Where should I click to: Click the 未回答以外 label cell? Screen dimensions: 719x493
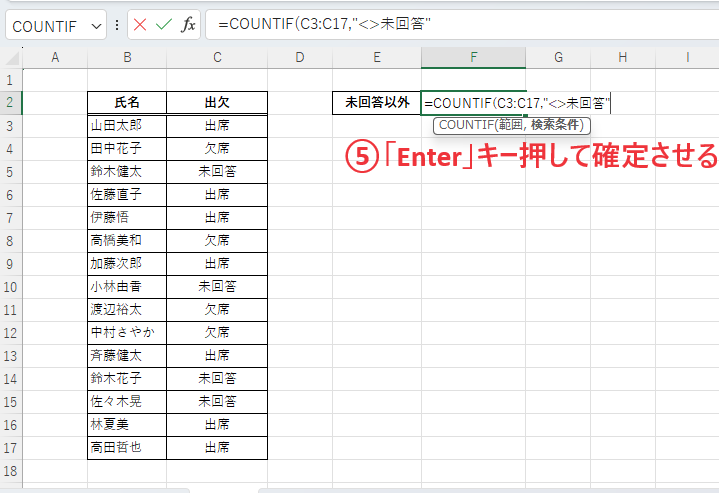[376, 103]
